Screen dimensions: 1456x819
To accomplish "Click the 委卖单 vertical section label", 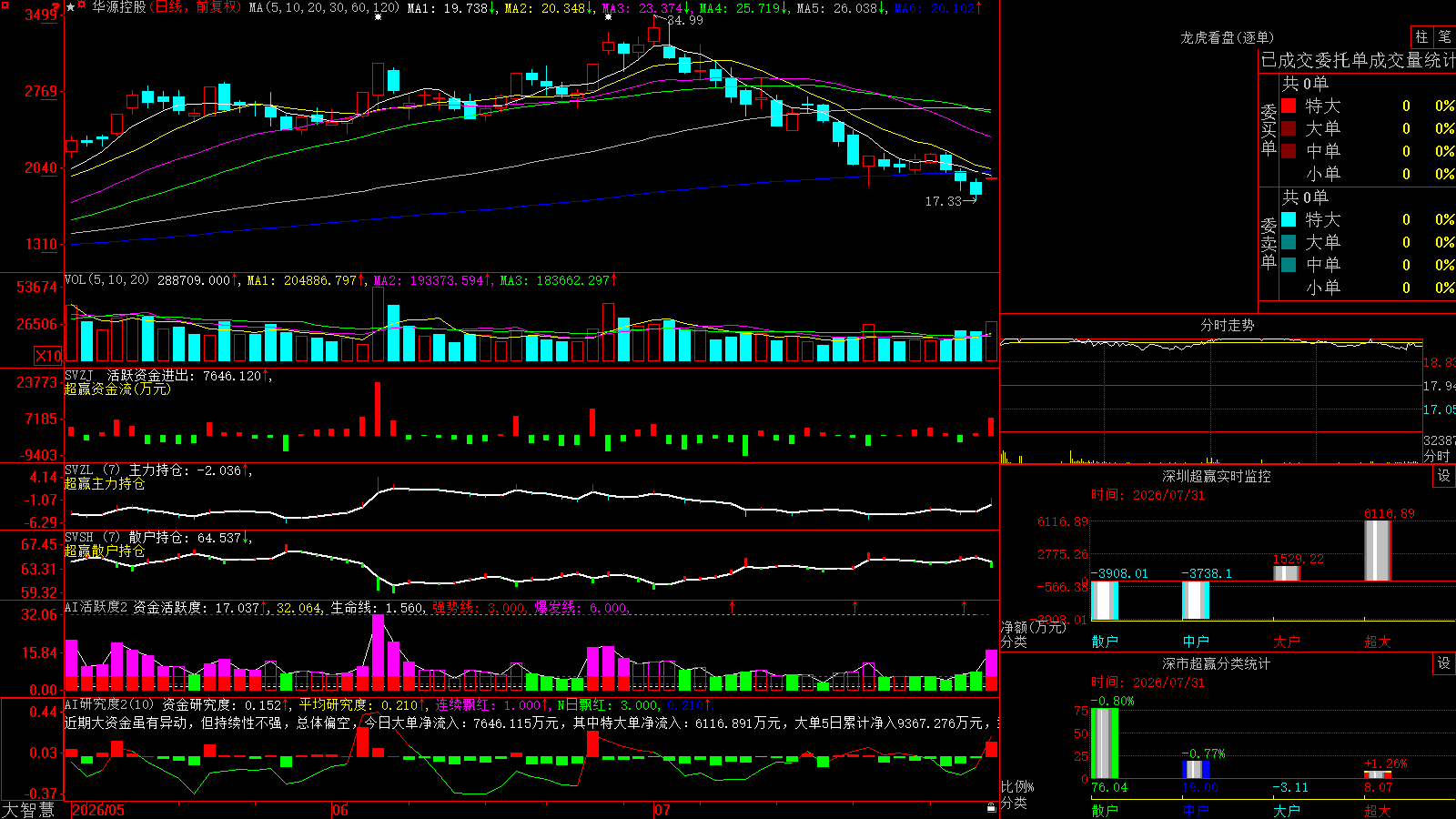I will click(1269, 243).
